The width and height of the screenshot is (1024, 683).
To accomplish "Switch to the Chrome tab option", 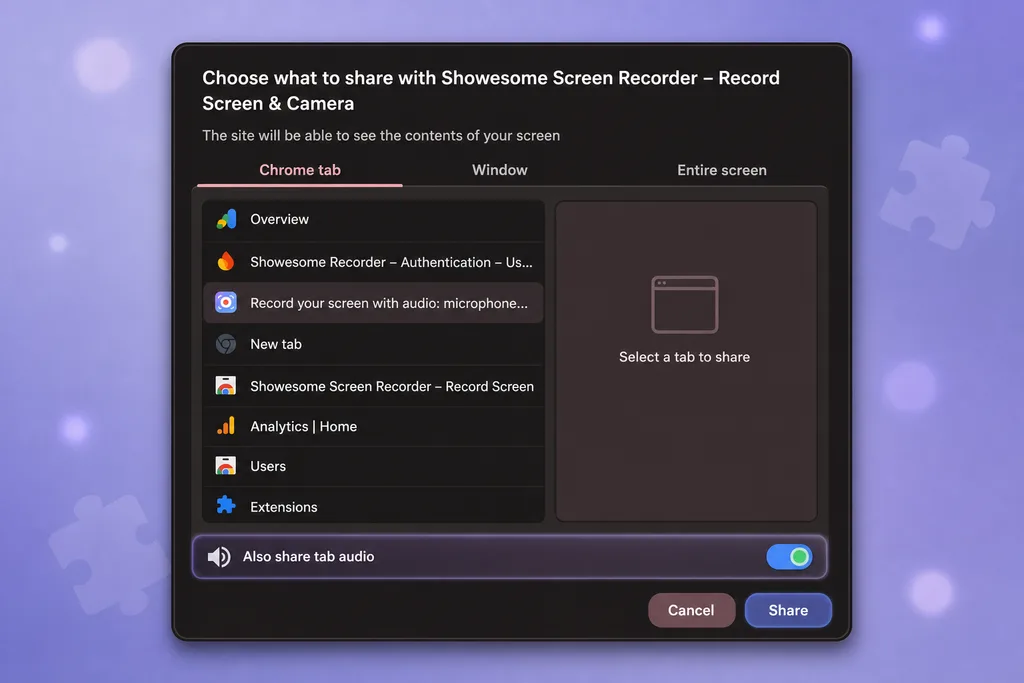I will 300,170.
